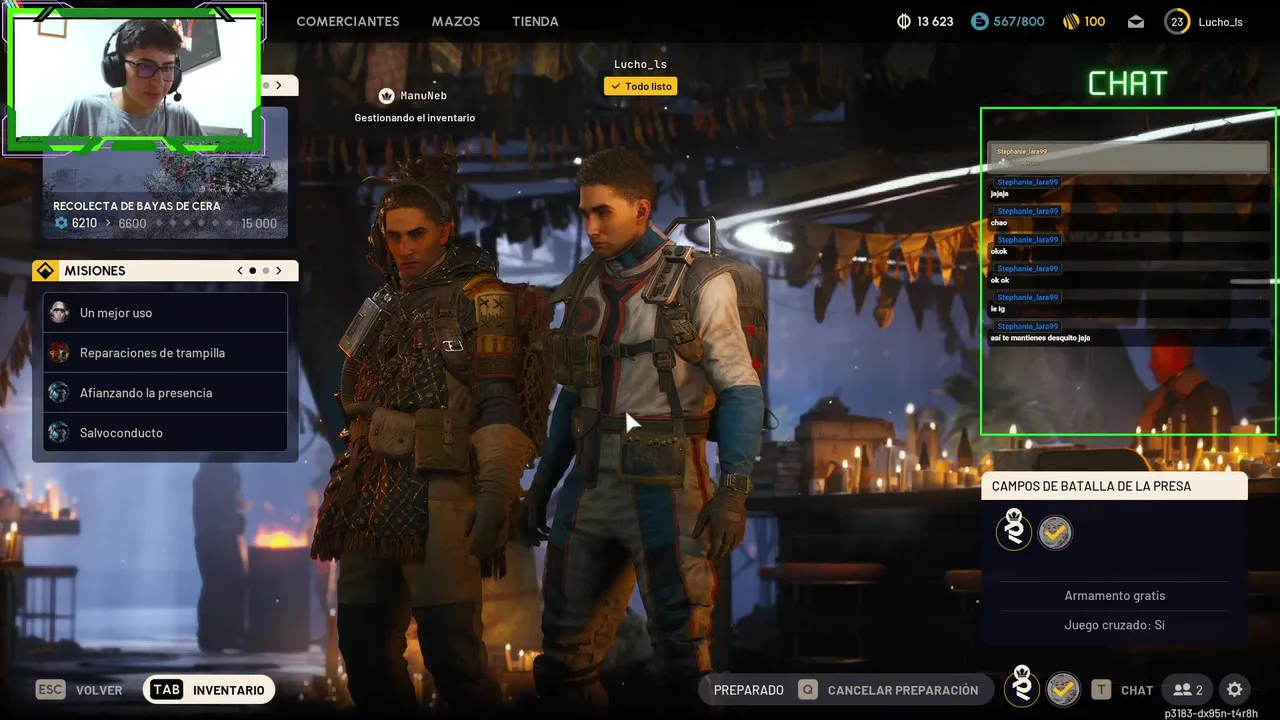Image resolution: width=1280 pixels, height=720 pixels.
Task: Click the event reward progress dots track
Action: tap(193, 223)
